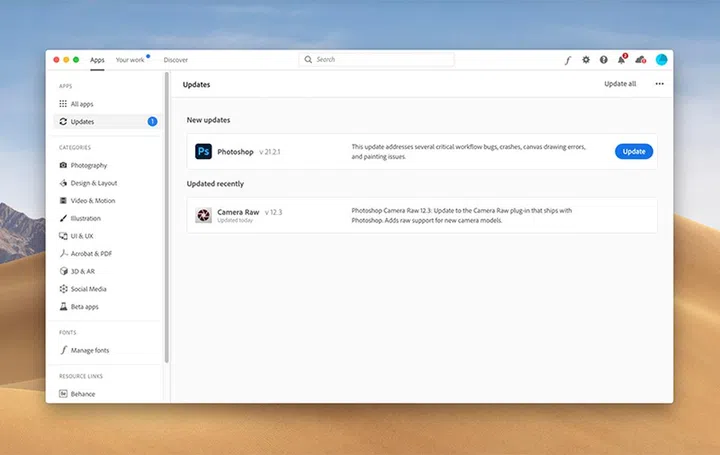
Task: Open the Video & Motion category
Action: (92, 201)
